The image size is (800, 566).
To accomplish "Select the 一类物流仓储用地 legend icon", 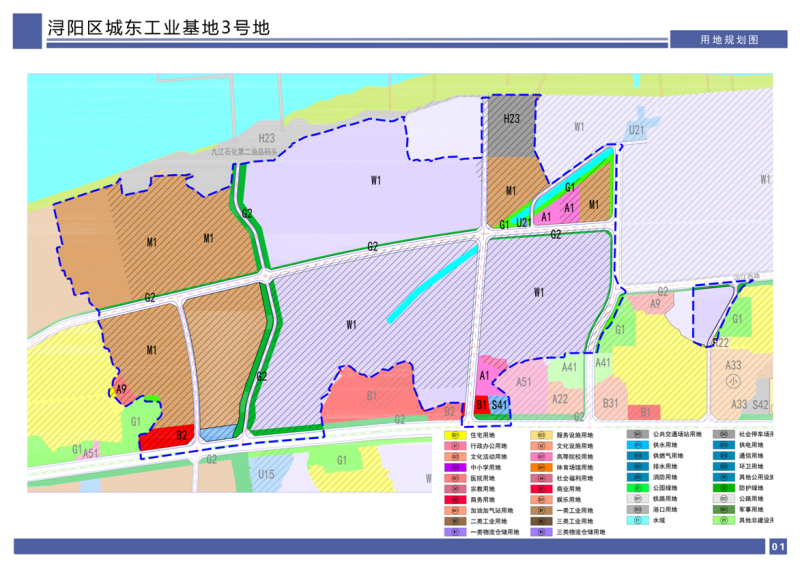I will point(456,532).
